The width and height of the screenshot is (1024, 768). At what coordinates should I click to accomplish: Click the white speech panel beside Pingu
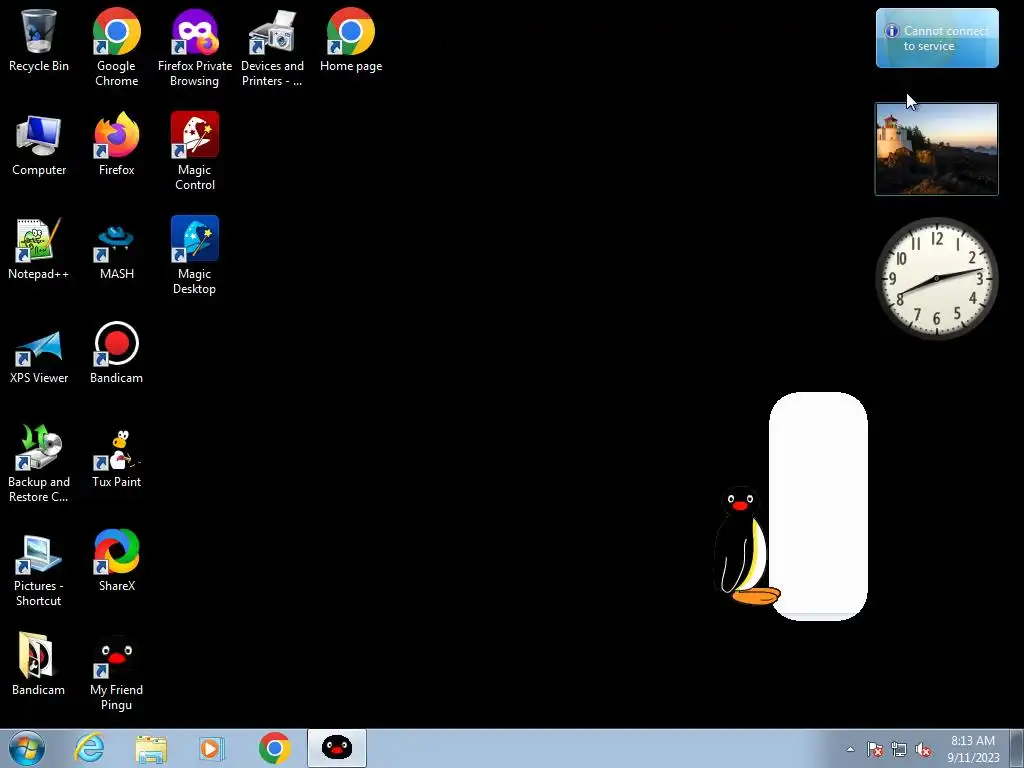818,506
